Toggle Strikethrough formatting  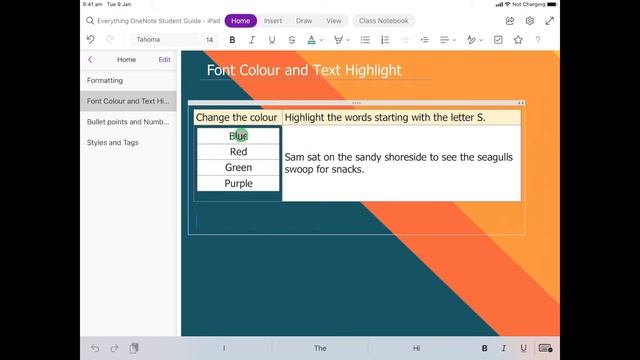point(291,40)
